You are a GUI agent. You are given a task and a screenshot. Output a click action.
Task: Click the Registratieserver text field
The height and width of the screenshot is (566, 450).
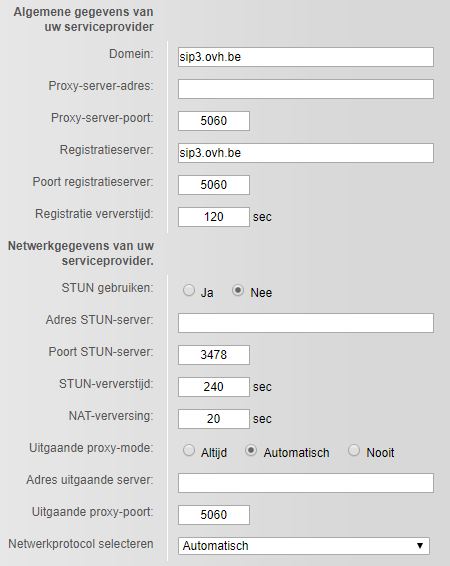click(x=306, y=153)
